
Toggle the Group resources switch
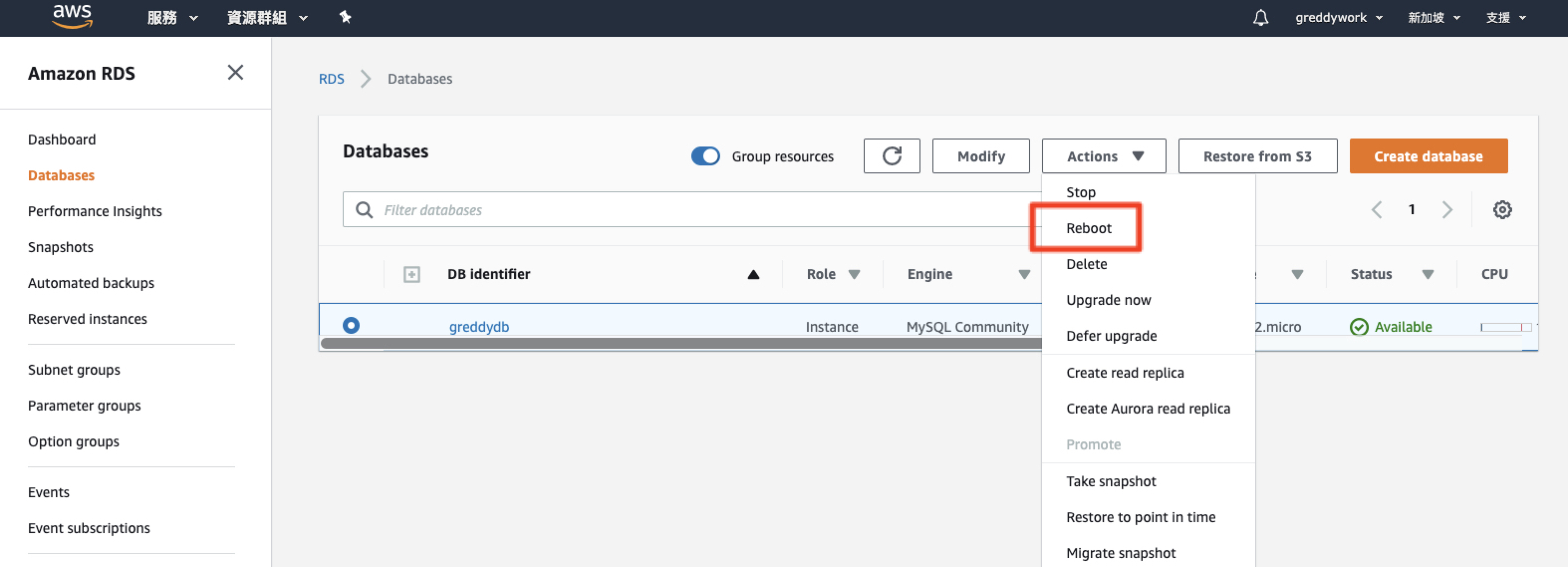coord(705,156)
